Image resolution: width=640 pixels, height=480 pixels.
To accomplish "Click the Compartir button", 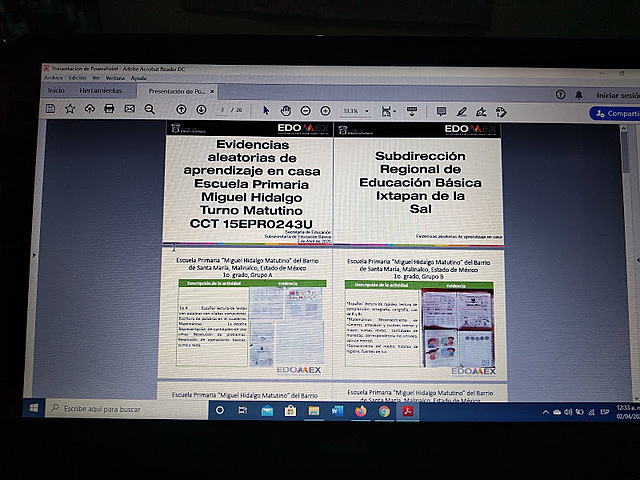I will [x=616, y=113].
